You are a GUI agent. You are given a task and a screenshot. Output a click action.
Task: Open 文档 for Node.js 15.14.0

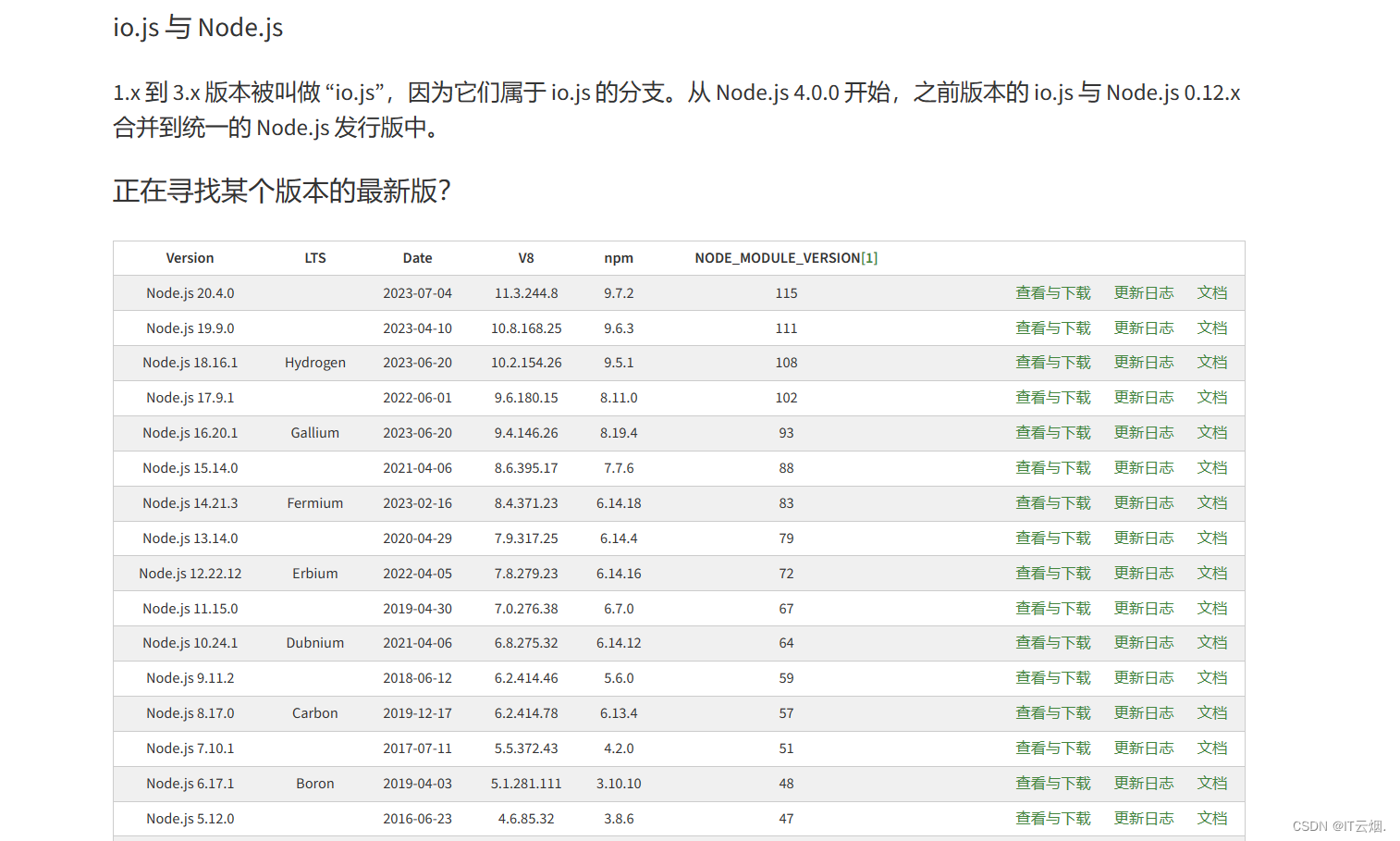coord(1212,468)
